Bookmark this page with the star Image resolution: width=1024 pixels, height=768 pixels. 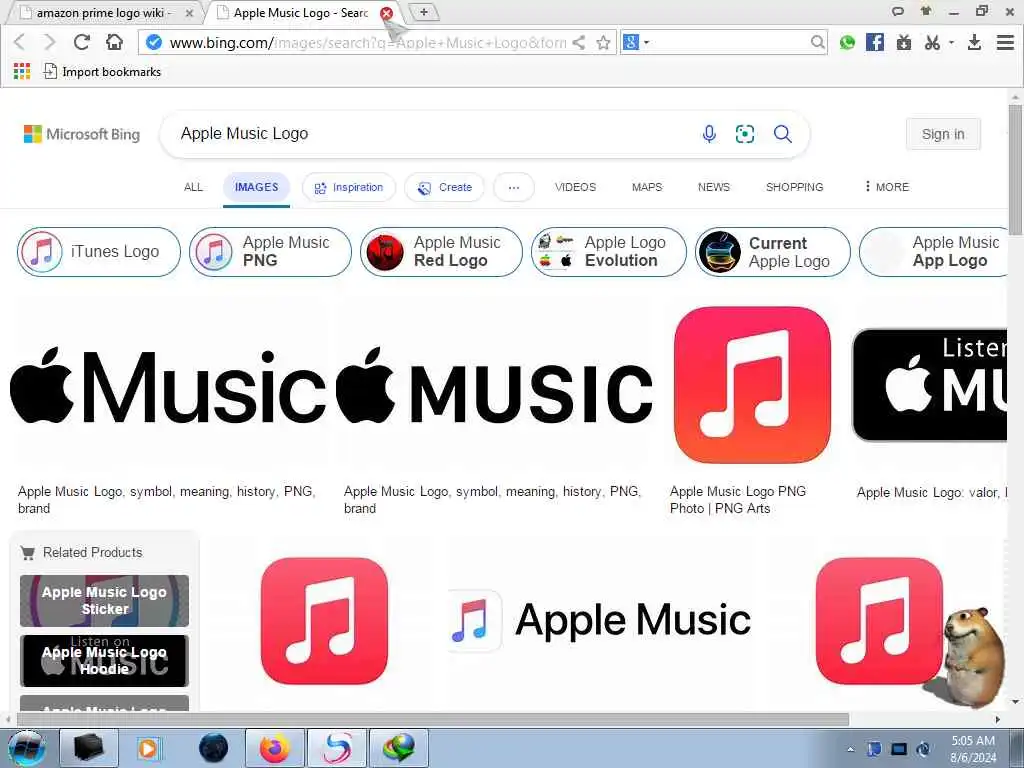pyautogui.click(x=603, y=42)
